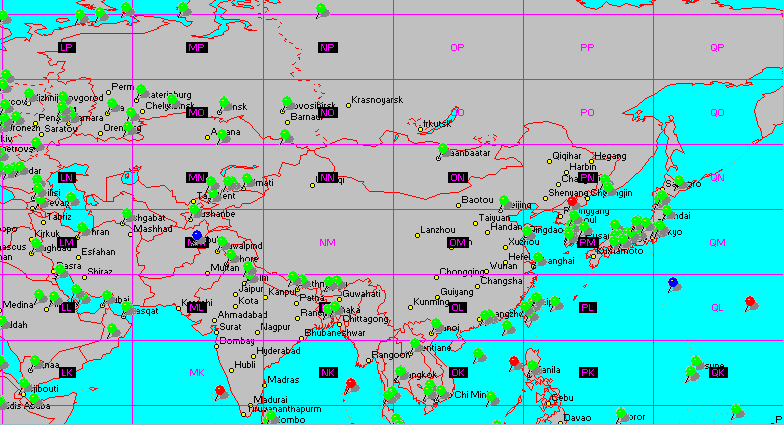
Task: Select the Chongqing city label
Action: click(x=462, y=272)
